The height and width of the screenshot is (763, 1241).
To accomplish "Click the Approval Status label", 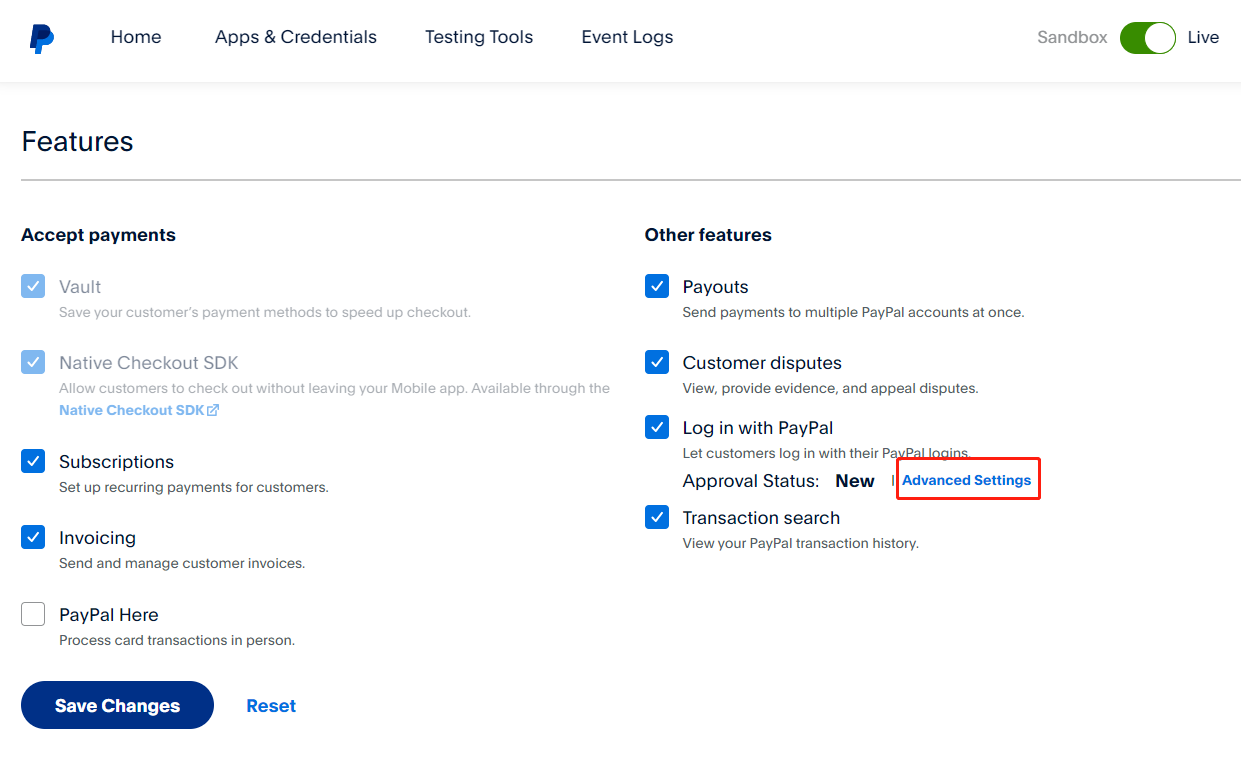I will coord(750,481).
